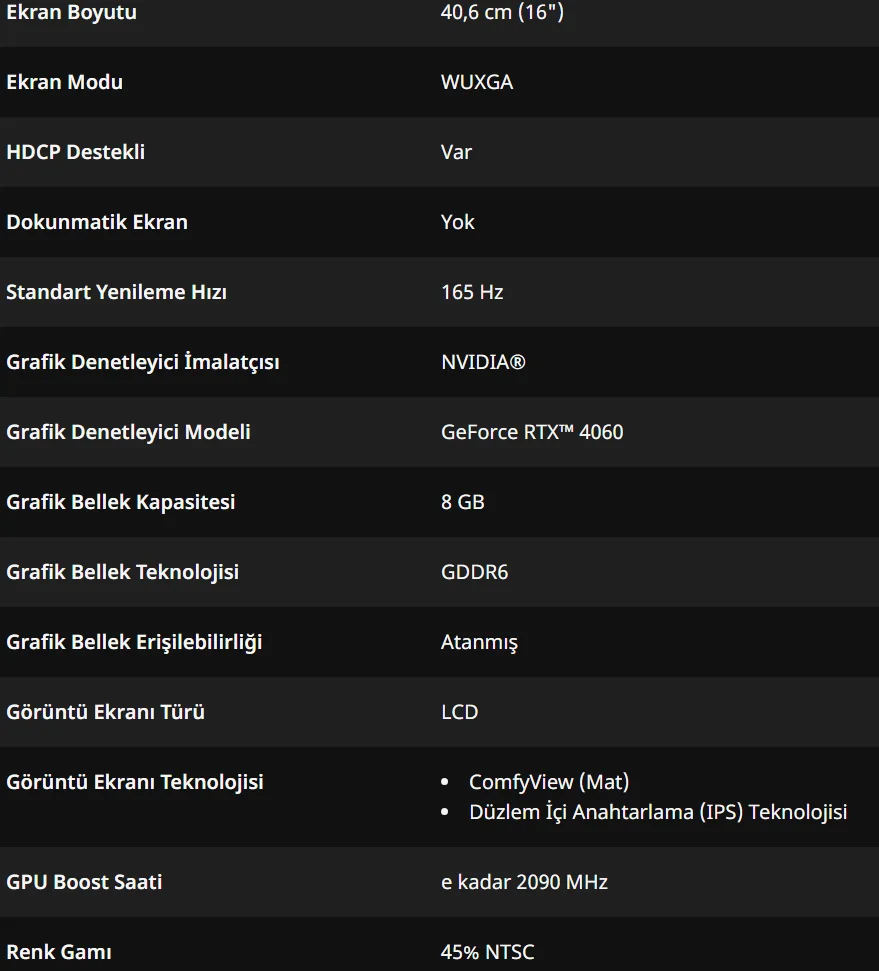Select the GDDR6 memory technology value
Screen dimensions: 879x971
coord(475,572)
